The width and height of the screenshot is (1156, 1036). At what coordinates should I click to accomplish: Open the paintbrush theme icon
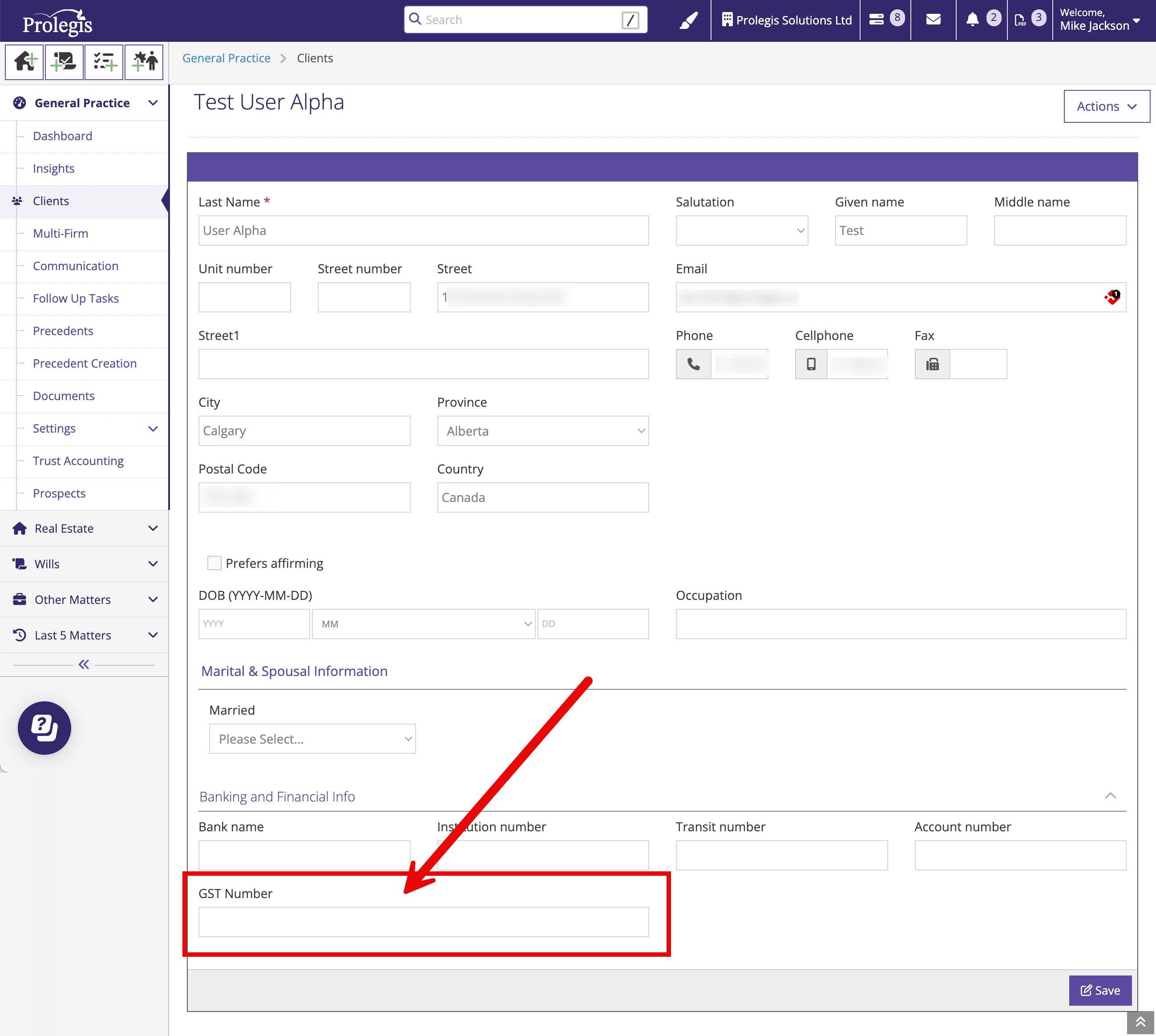(688, 20)
